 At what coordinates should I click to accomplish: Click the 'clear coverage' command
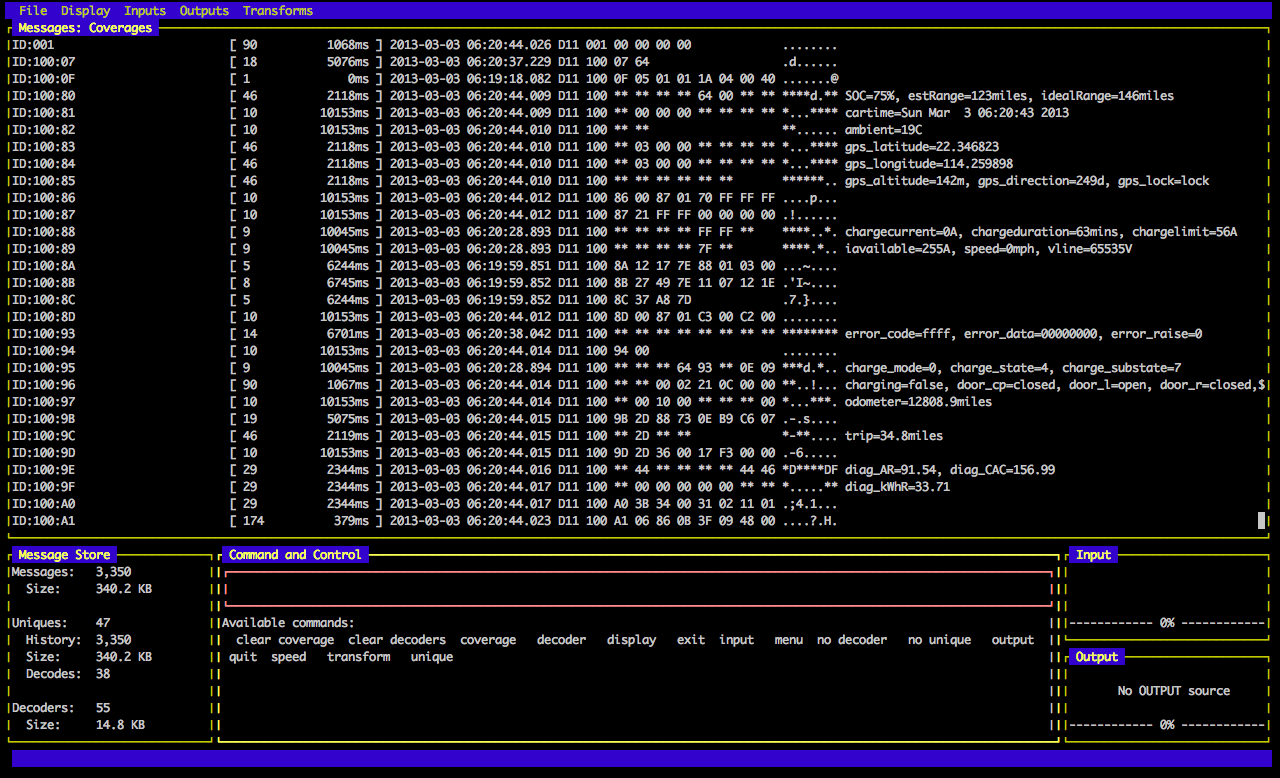coord(285,640)
